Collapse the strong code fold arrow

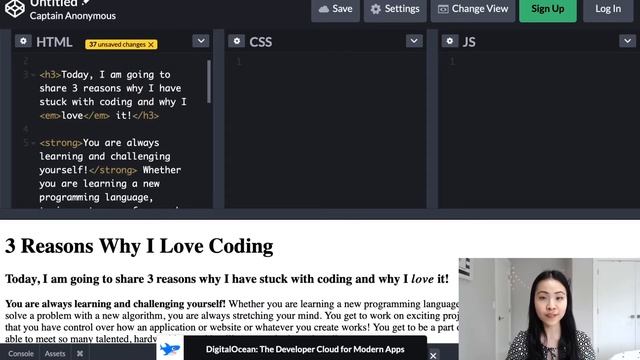click(33, 143)
